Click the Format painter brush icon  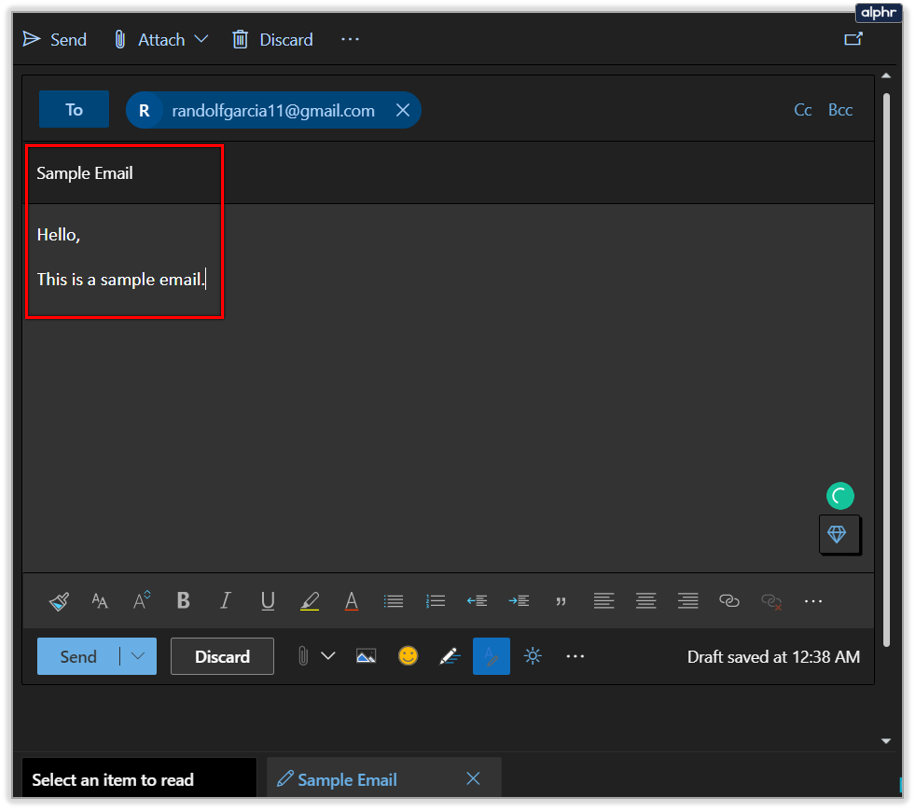click(x=59, y=600)
